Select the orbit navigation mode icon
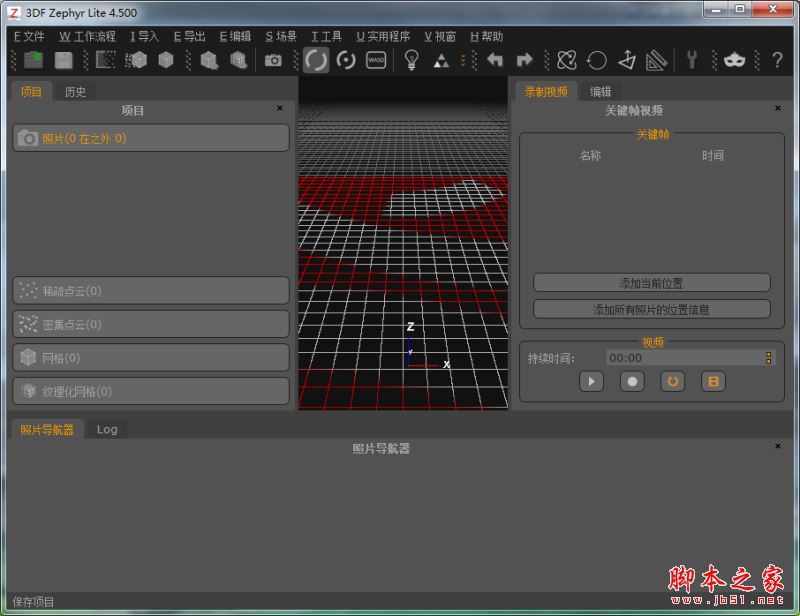Viewport: 800px width, 616px height. click(x=316, y=60)
